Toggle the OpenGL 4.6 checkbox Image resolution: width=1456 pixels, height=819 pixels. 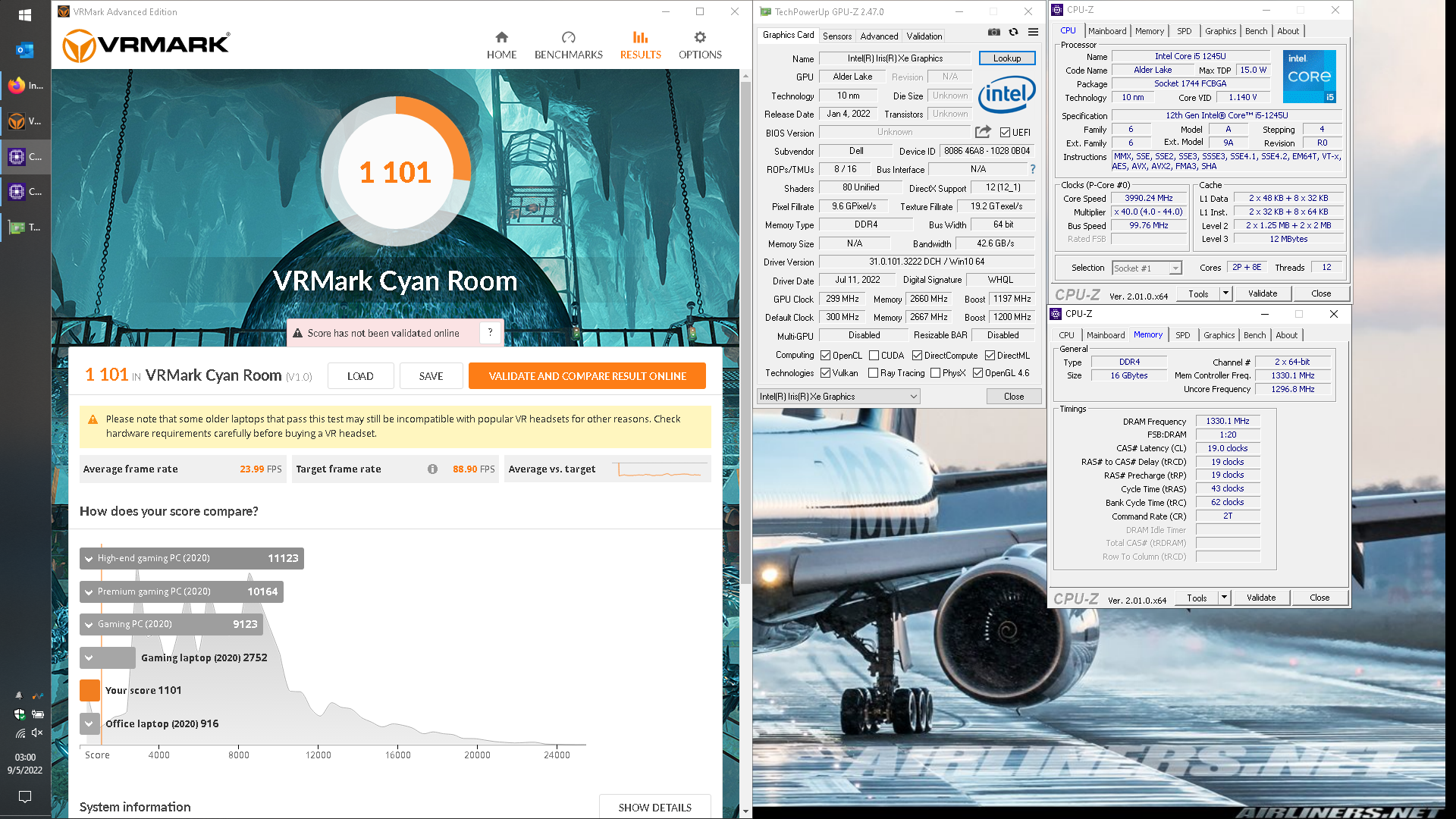pyautogui.click(x=977, y=372)
